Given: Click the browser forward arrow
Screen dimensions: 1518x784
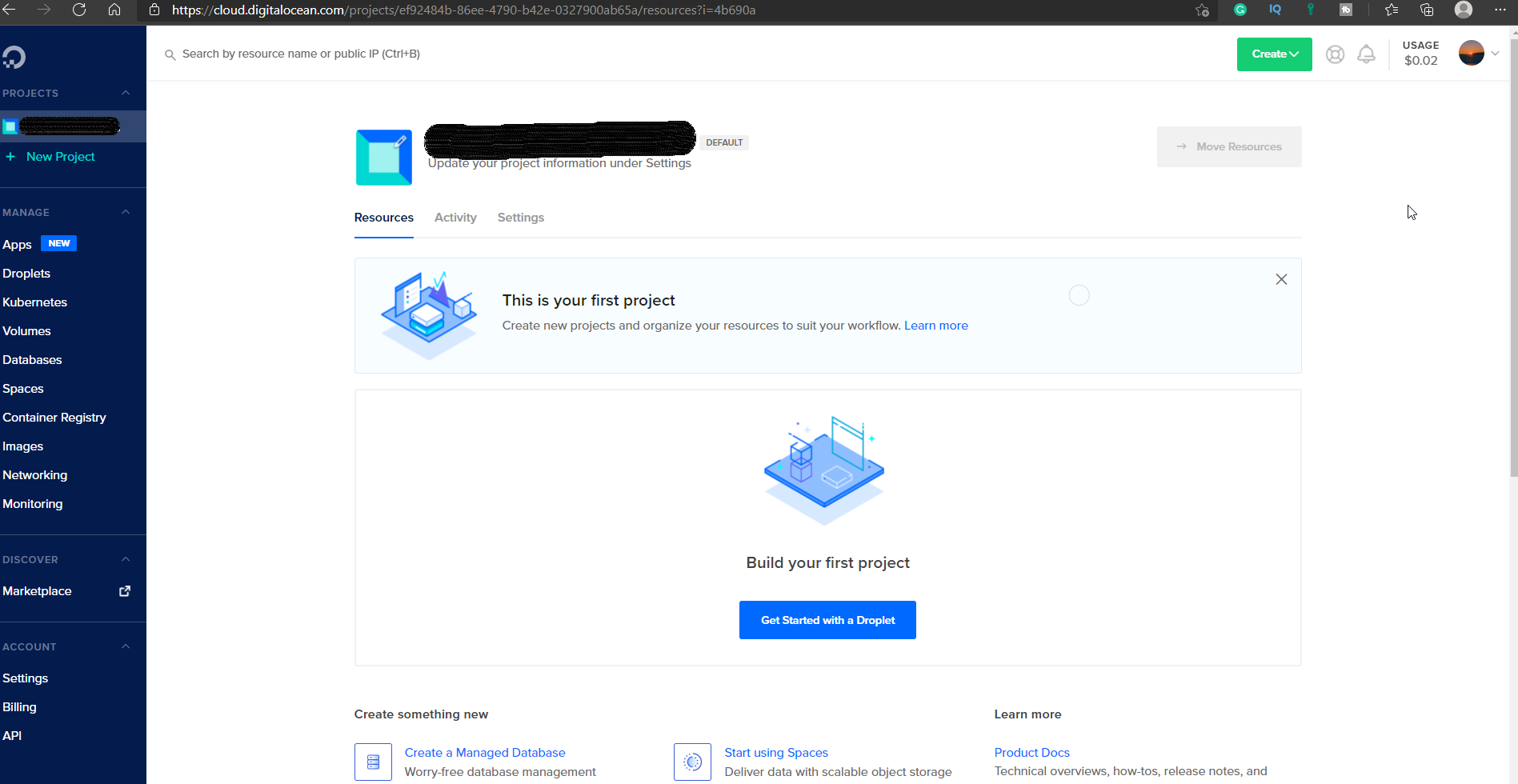Looking at the screenshot, I should point(44,10).
